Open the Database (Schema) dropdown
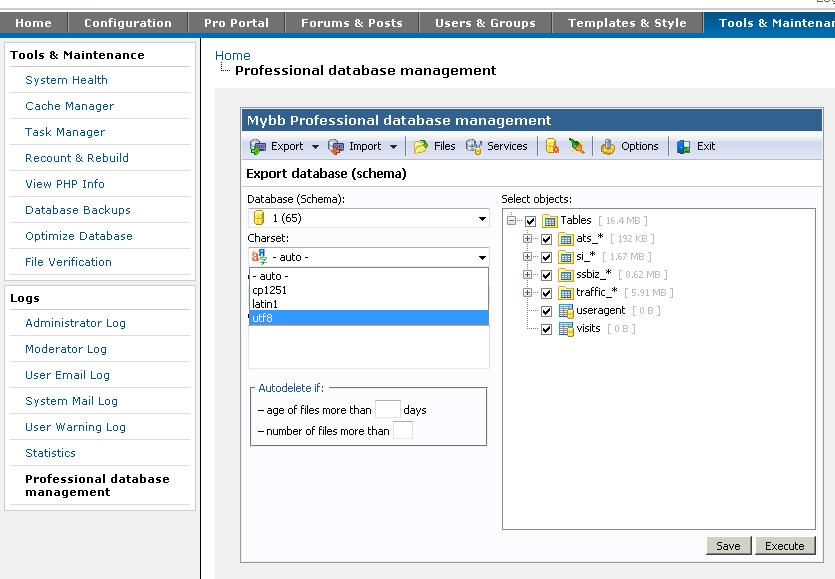The image size is (835, 579). [368, 218]
